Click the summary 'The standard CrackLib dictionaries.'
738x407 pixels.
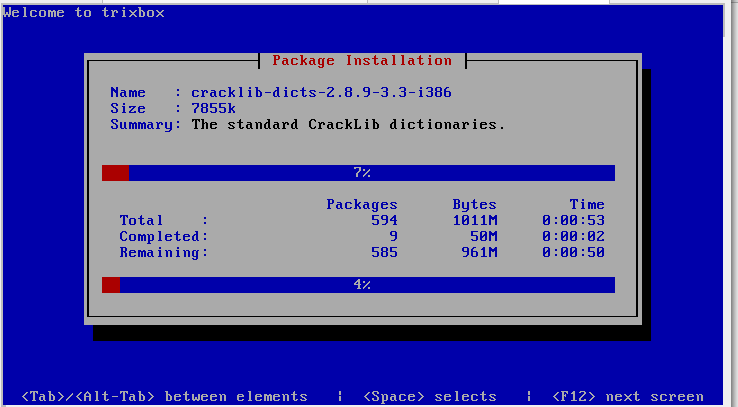(348, 124)
